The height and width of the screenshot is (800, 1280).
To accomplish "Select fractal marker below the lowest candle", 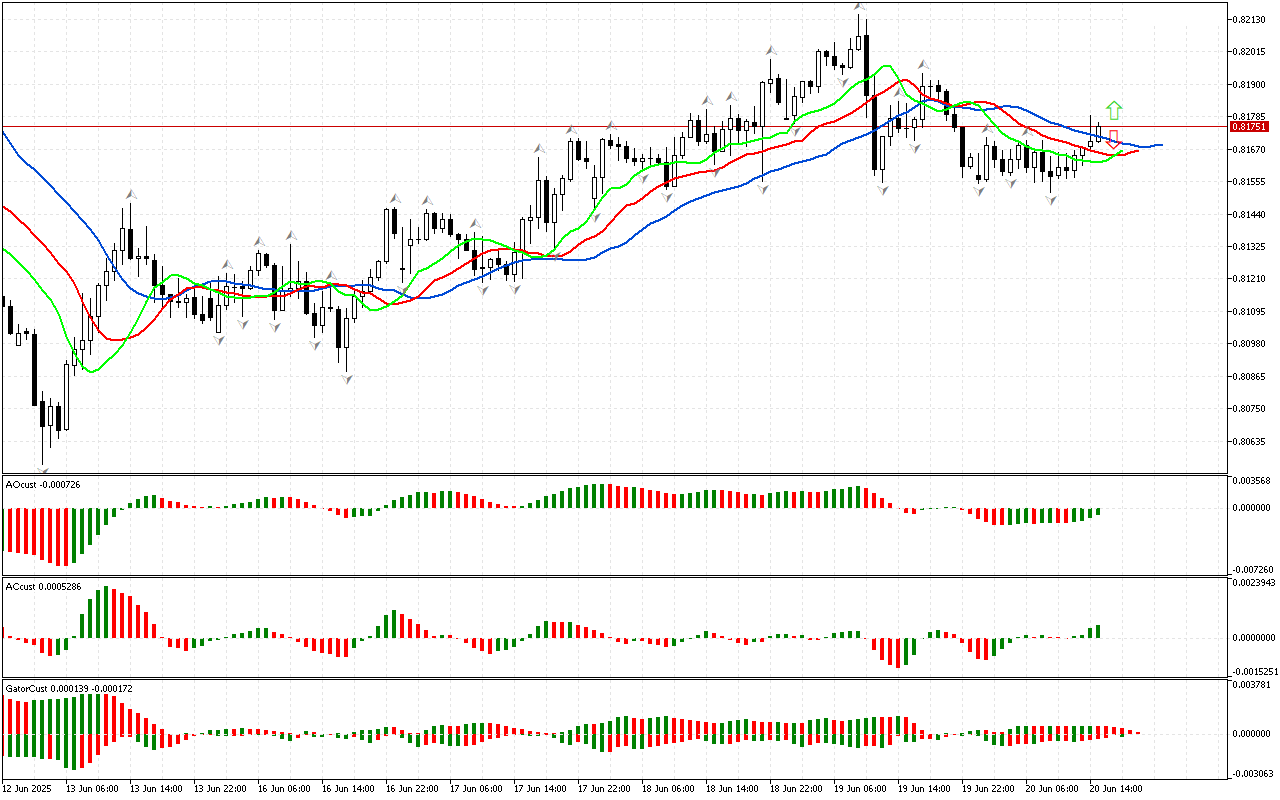I will pos(43,468).
